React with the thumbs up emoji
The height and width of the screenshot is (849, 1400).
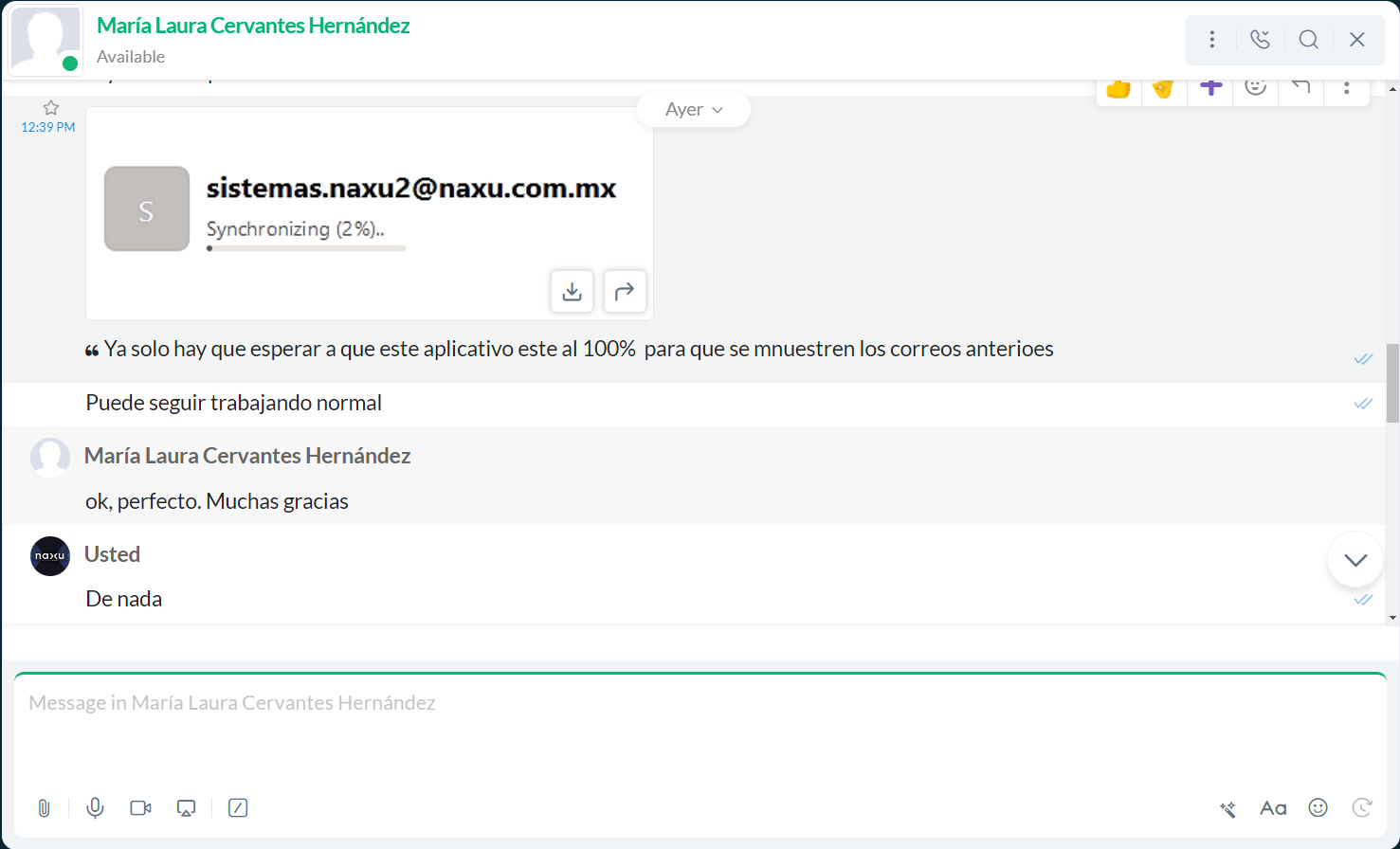(x=1118, y=89)
